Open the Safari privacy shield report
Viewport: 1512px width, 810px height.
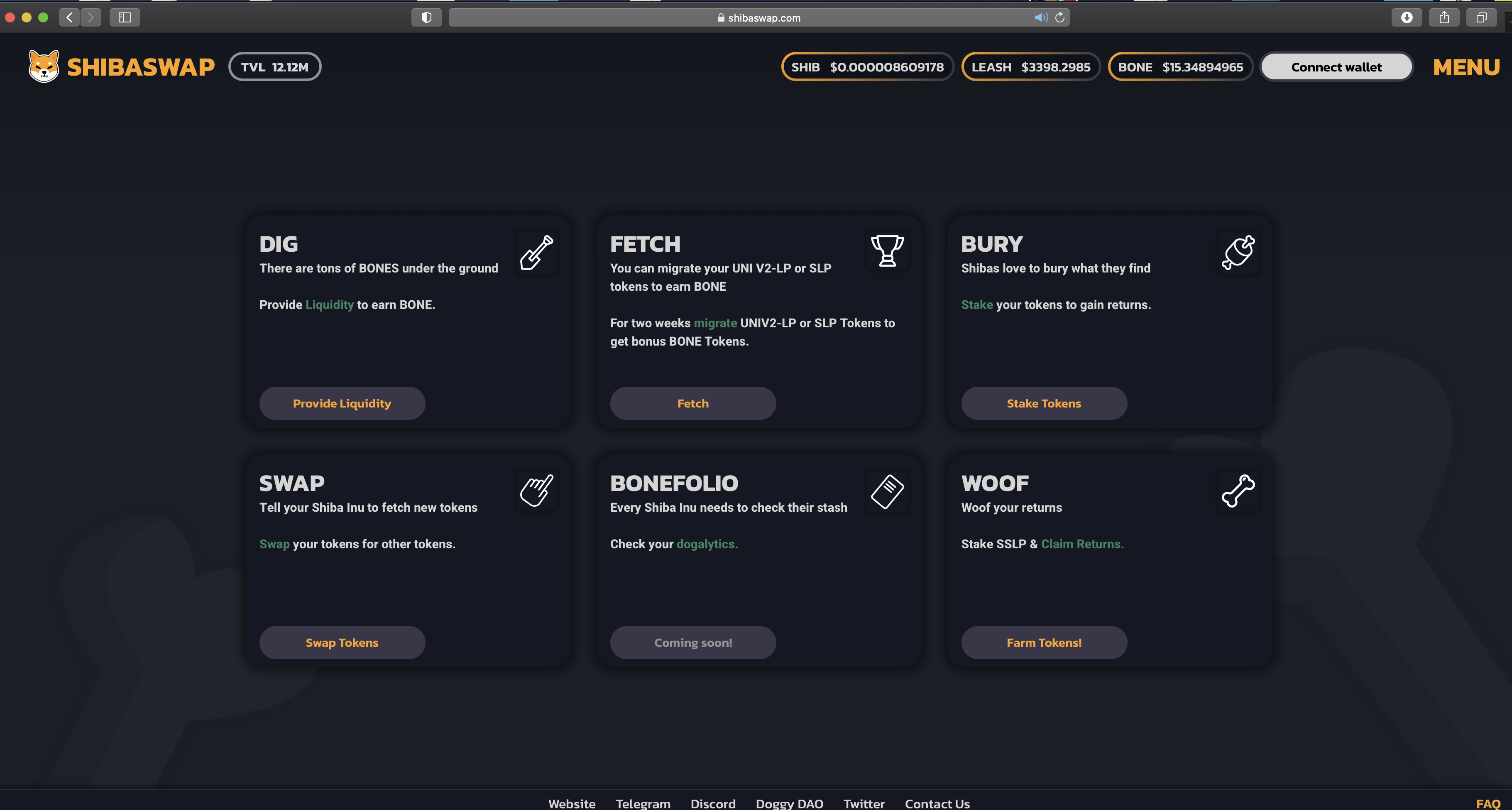pyautogui.click(x=427, y=17)
